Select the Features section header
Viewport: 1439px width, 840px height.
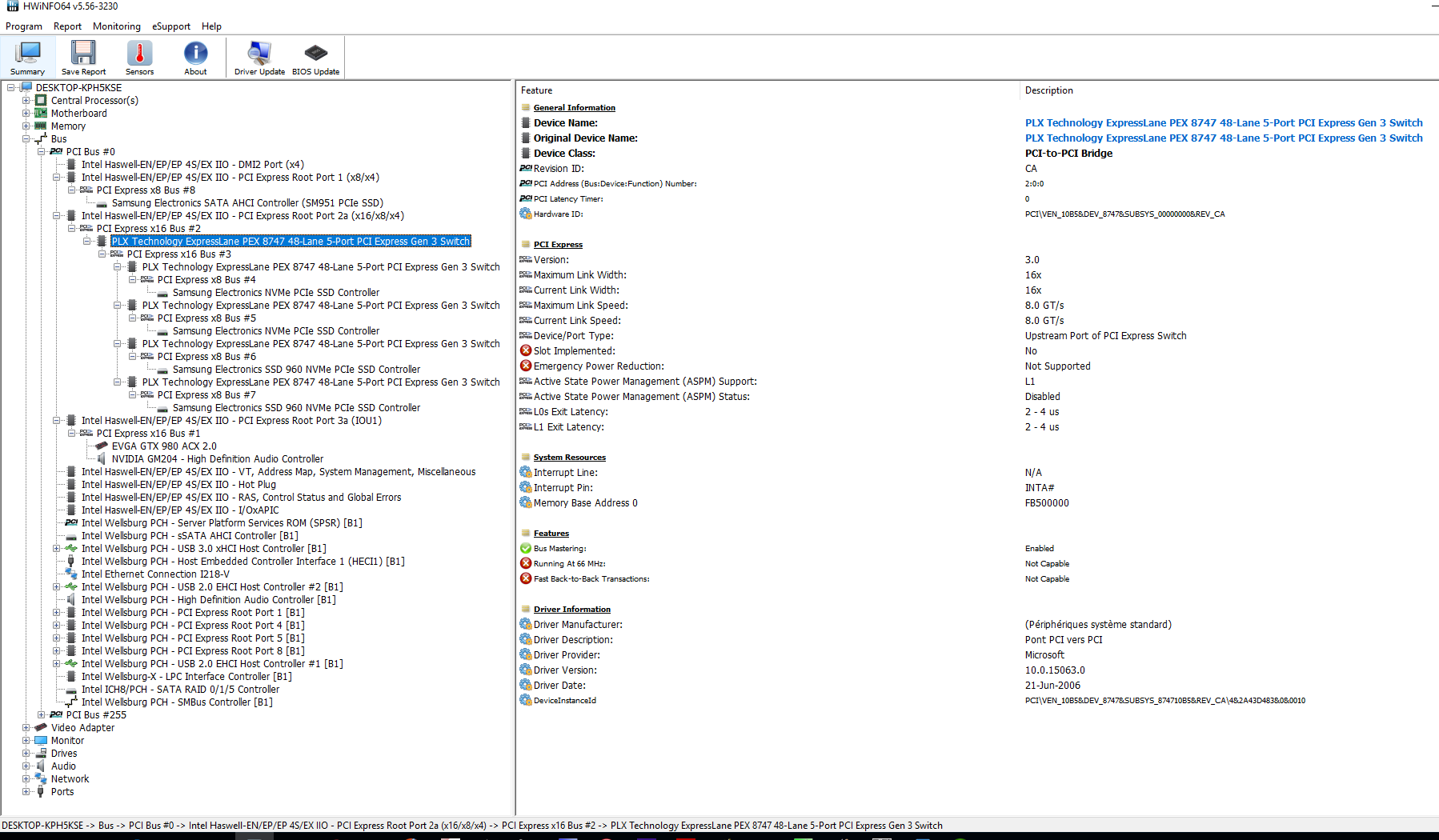[x=551, y=534]
